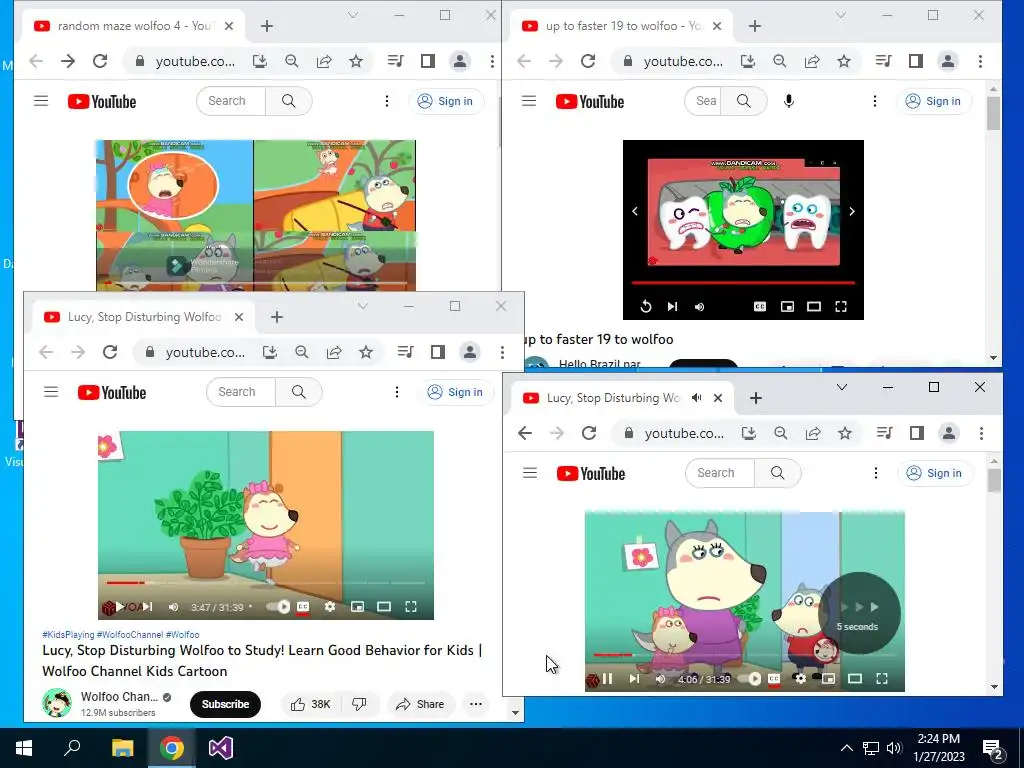Show hidden tray icons chevron
This screenshot has height=768, width=1024.
(x=846, y=748)
